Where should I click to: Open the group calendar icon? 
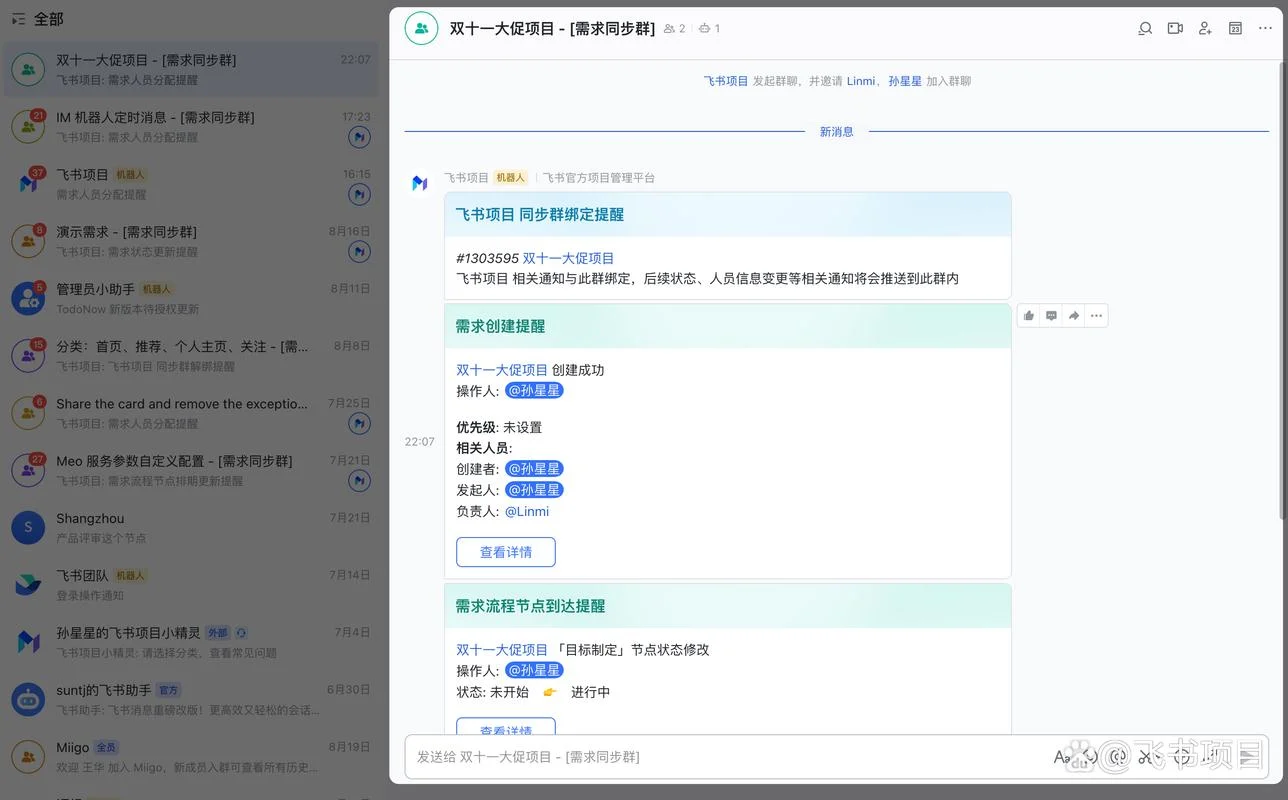tap(1235, 29)
